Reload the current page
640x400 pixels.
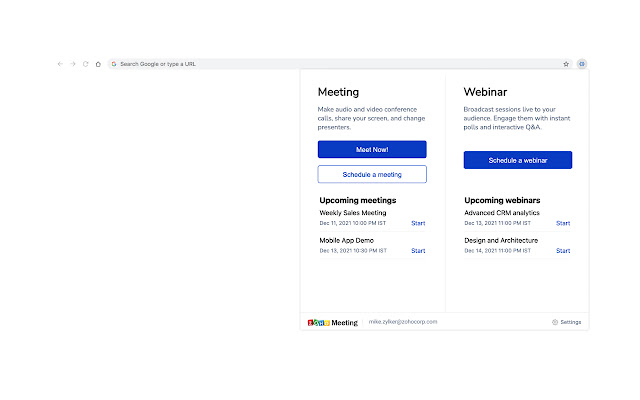click(x=85, y=64)
